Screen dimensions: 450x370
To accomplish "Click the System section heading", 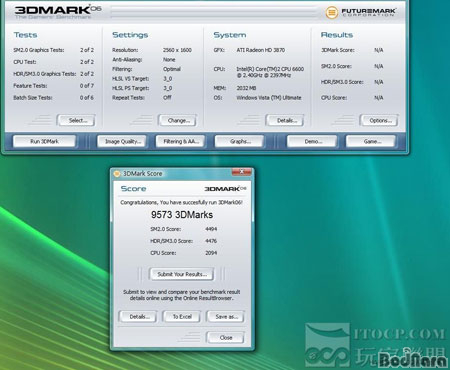I will (230, 35).
